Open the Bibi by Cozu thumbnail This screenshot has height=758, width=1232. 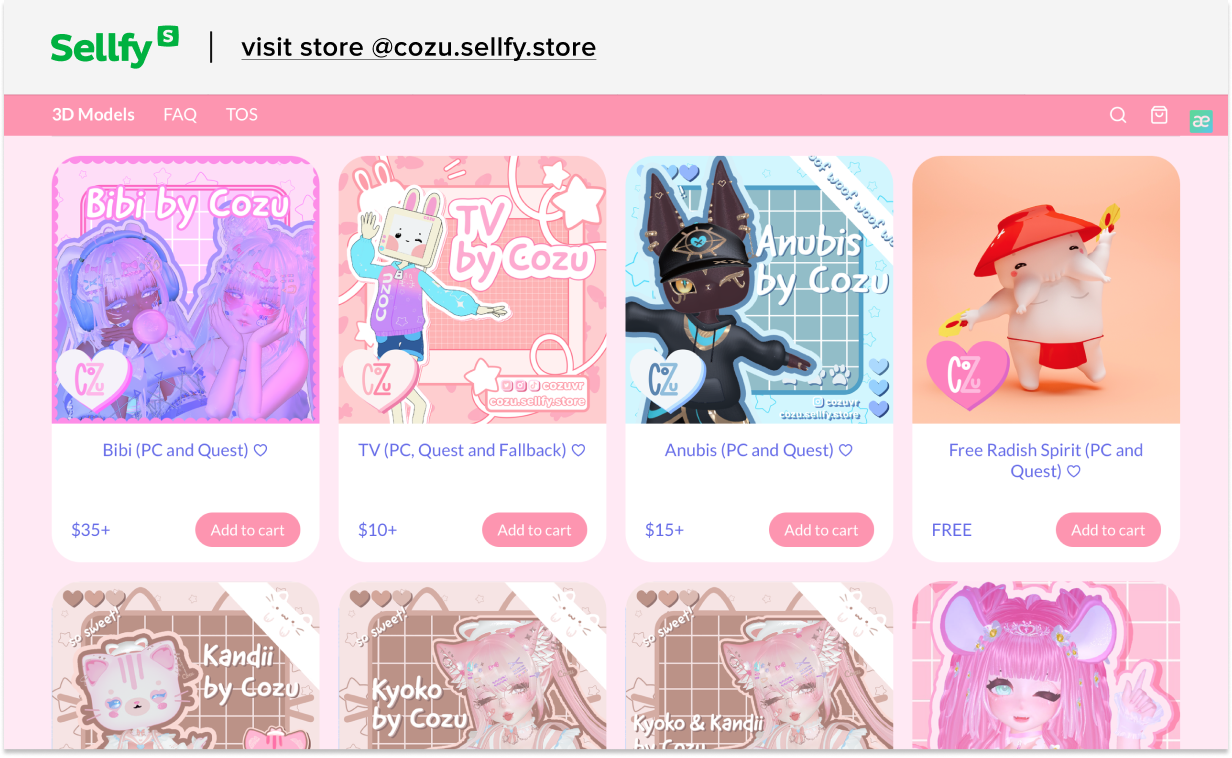pyautogui.click(x=186, y=290)
